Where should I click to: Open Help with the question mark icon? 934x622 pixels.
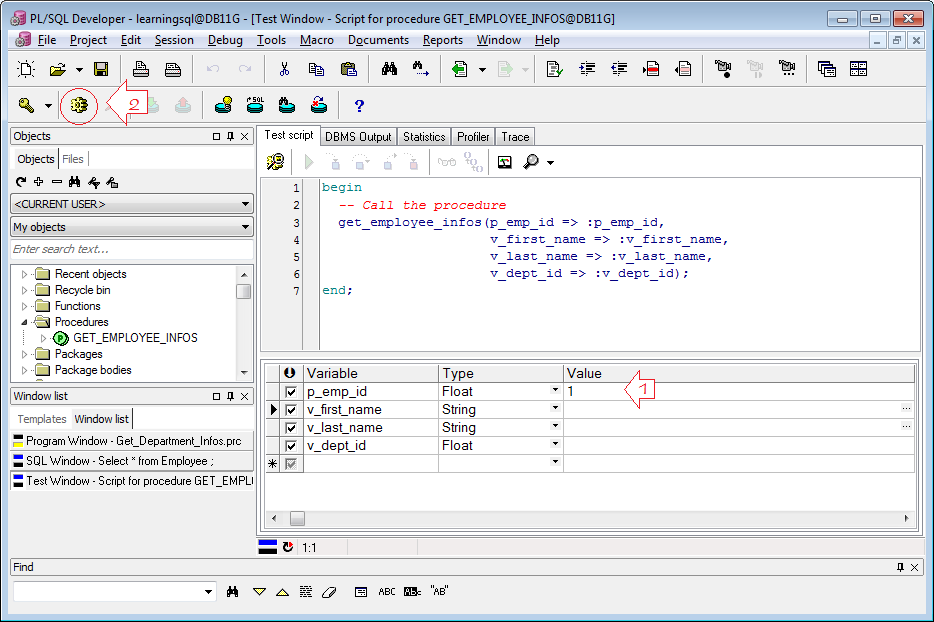[359, 106]
